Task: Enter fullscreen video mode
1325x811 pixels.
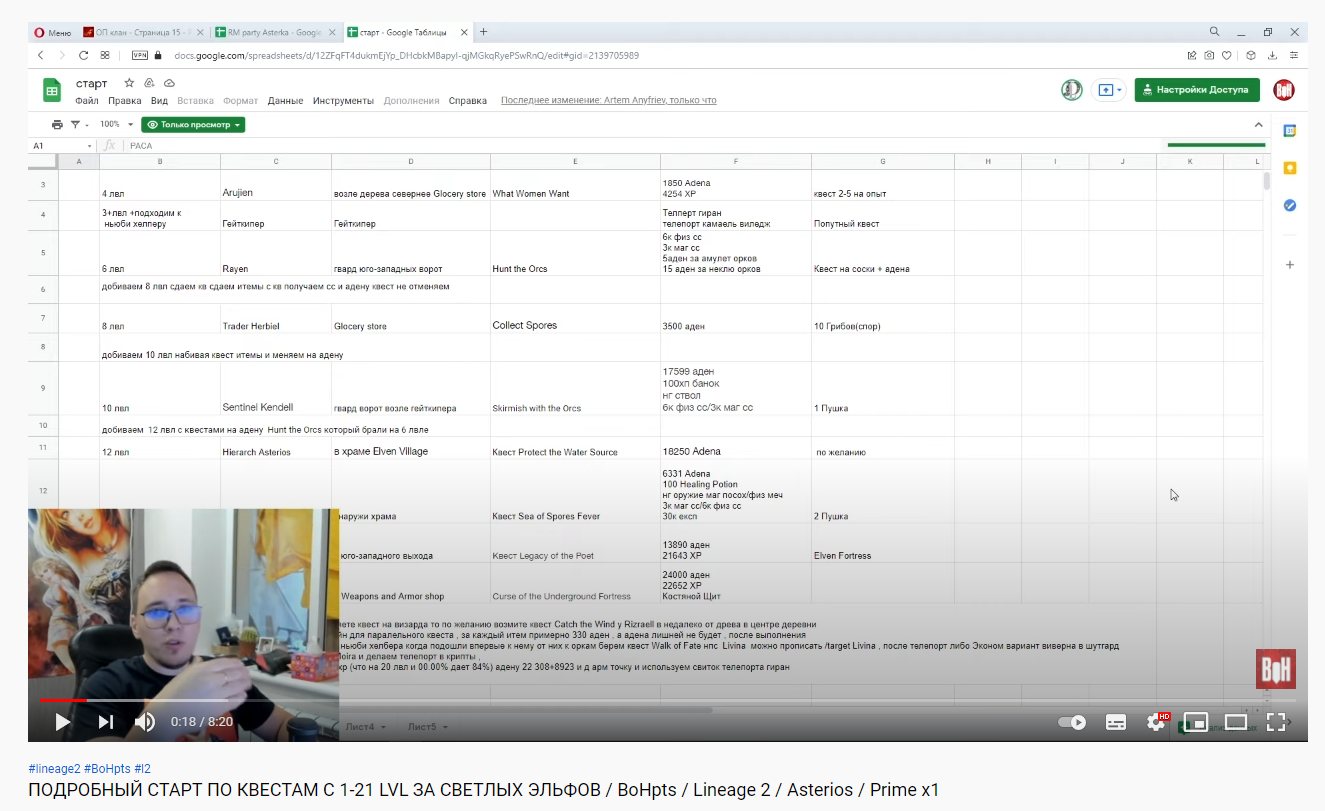Action: (x=1276, y=721)
